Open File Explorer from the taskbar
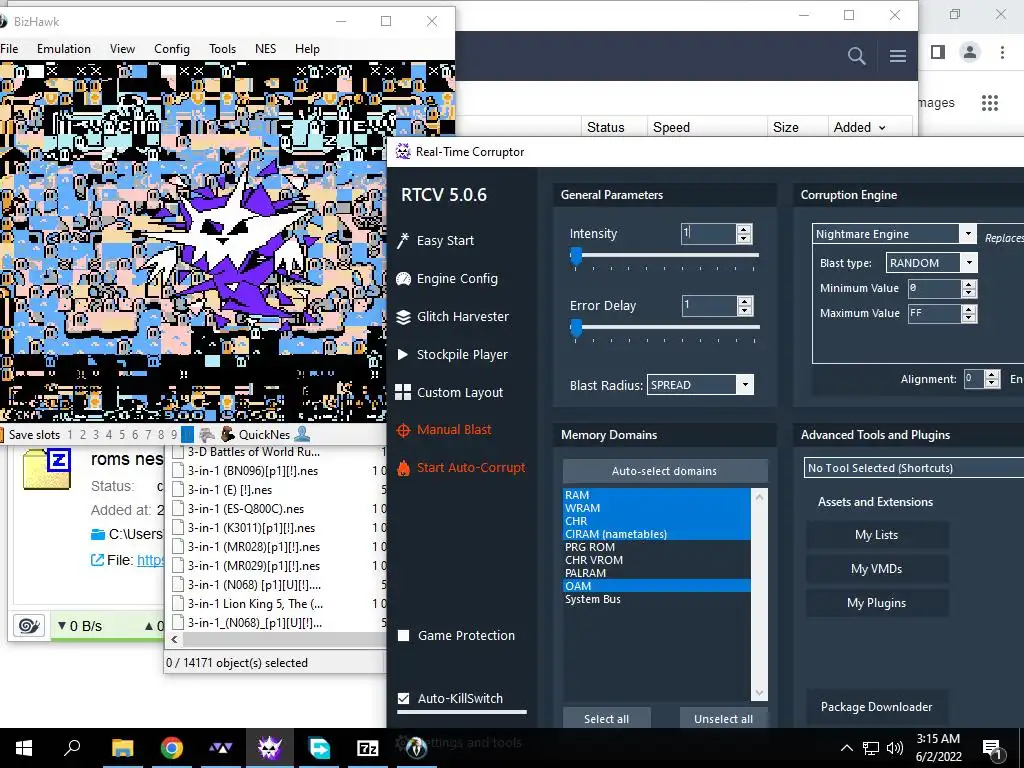This screenshot has height=768, width=1024. (122, 748)
